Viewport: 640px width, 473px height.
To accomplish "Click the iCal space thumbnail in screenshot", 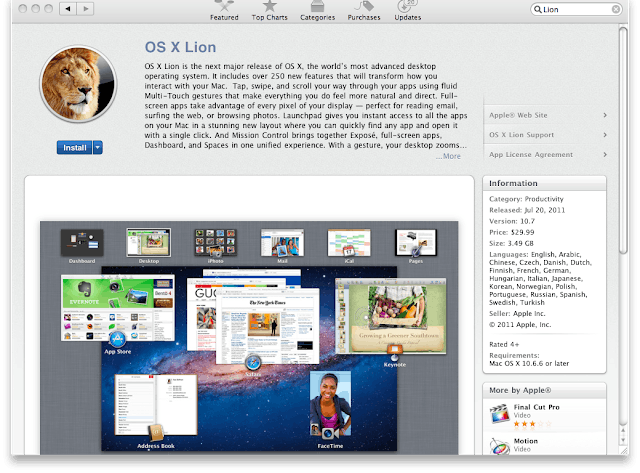I will click(x=349, y=243).
